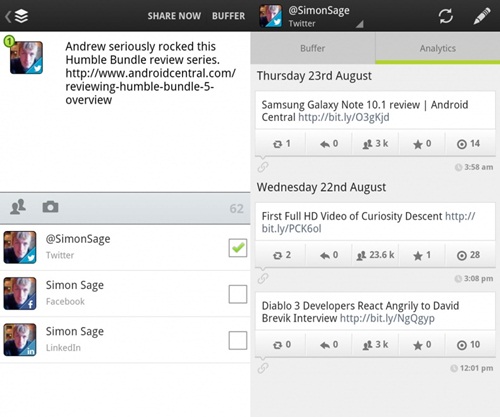Viewport: 500px width, 417px height.
Task: Click link icon under Samsung Galaxy post
Action: pyautogui.click(x=263, y=167)
